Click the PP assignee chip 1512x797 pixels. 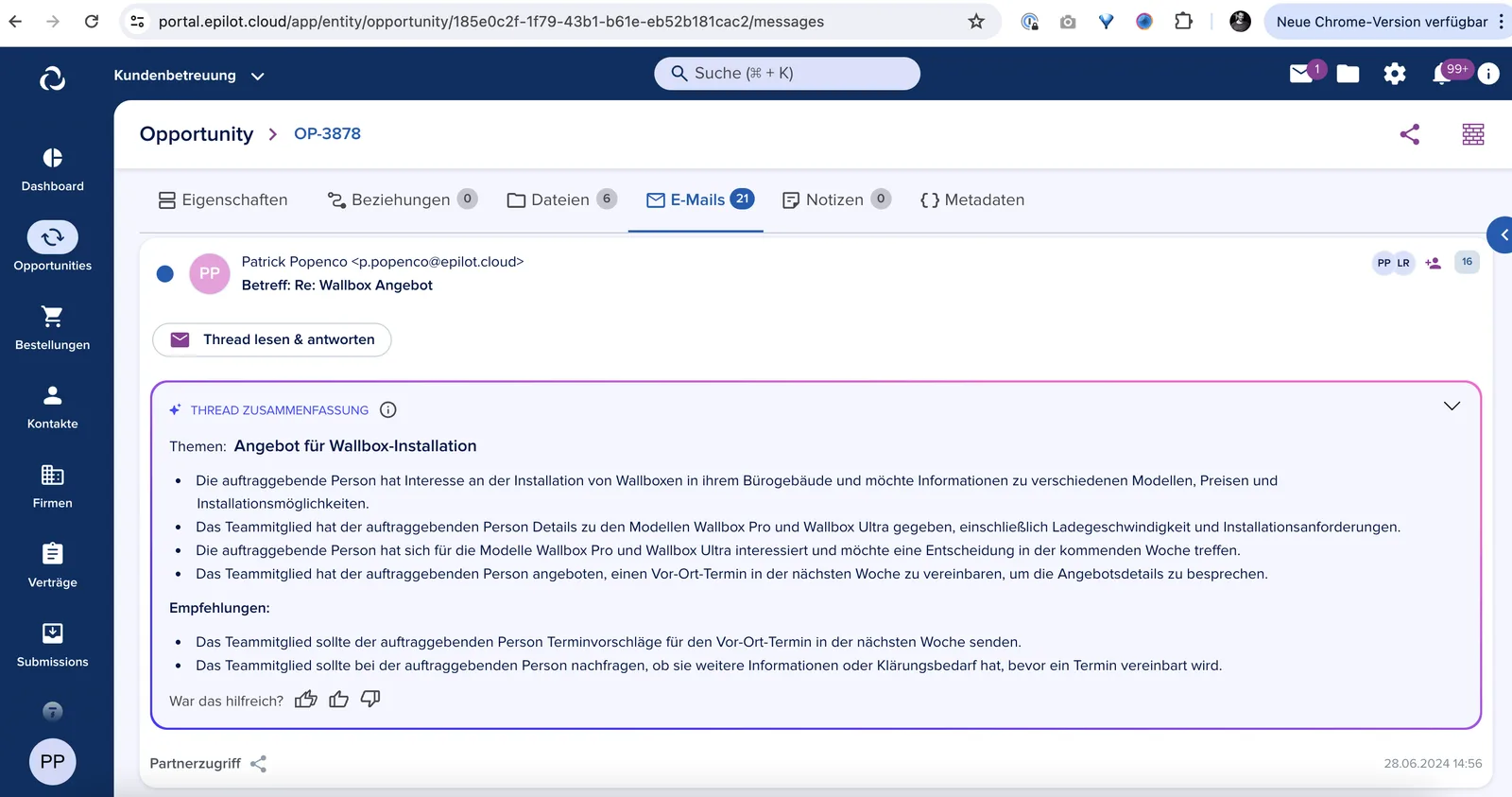click(1383, 263)
